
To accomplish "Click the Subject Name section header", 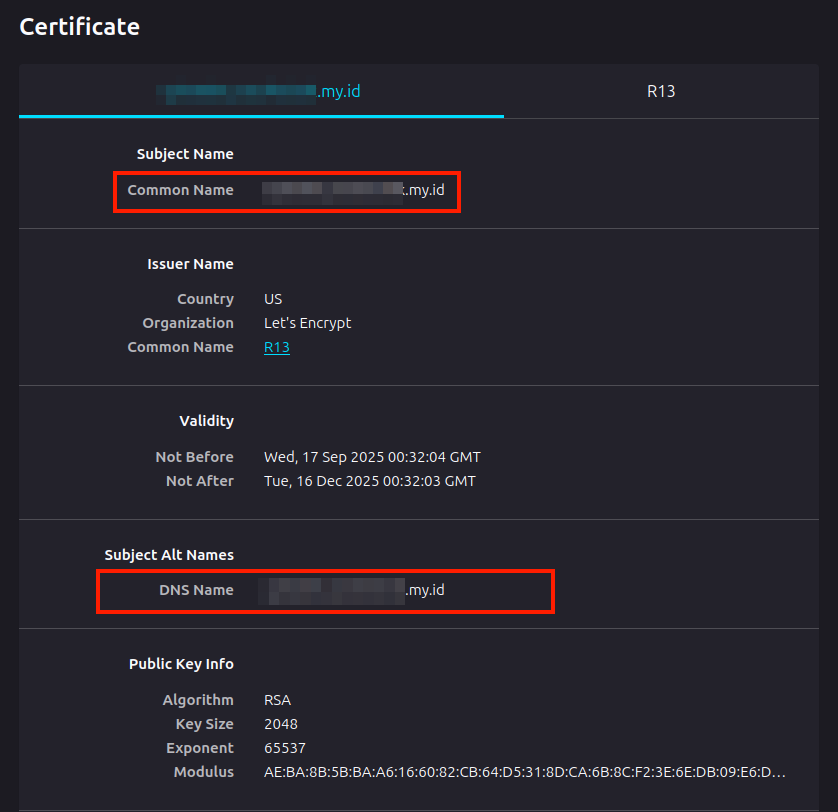I will tap(185, 154).
